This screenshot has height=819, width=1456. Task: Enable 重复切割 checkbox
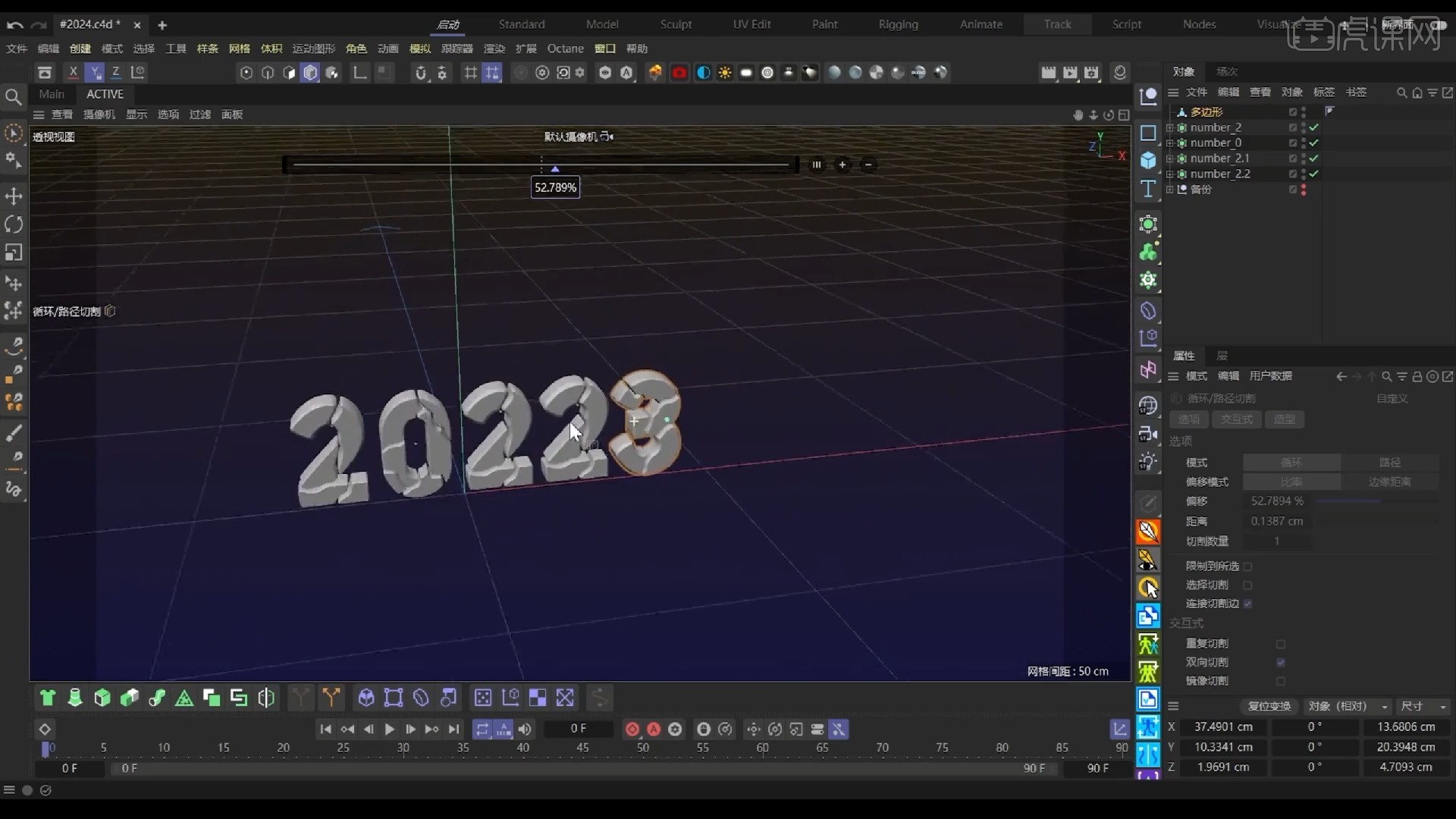coord(1281,644)
